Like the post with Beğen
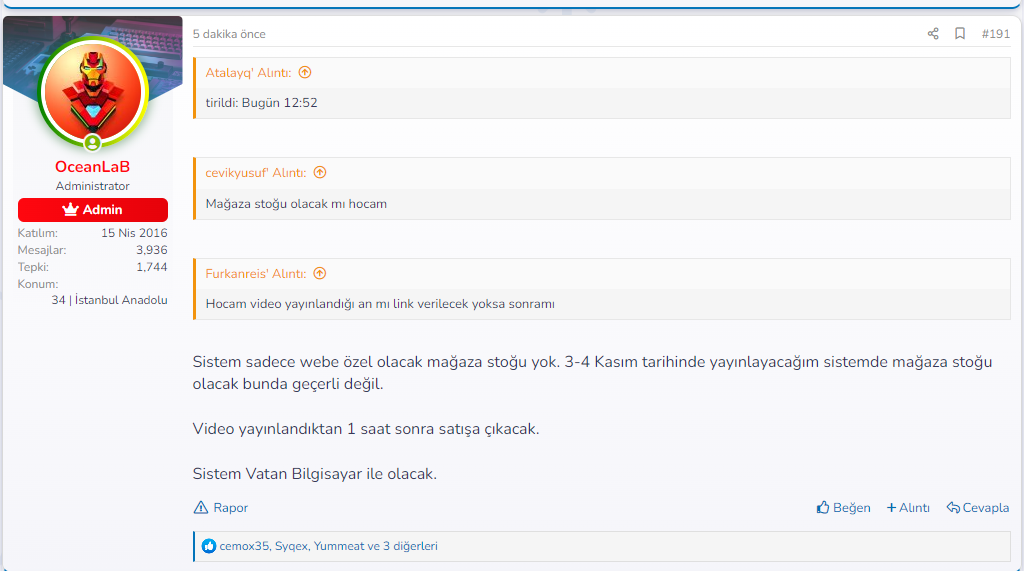 [x=843, y=508]
